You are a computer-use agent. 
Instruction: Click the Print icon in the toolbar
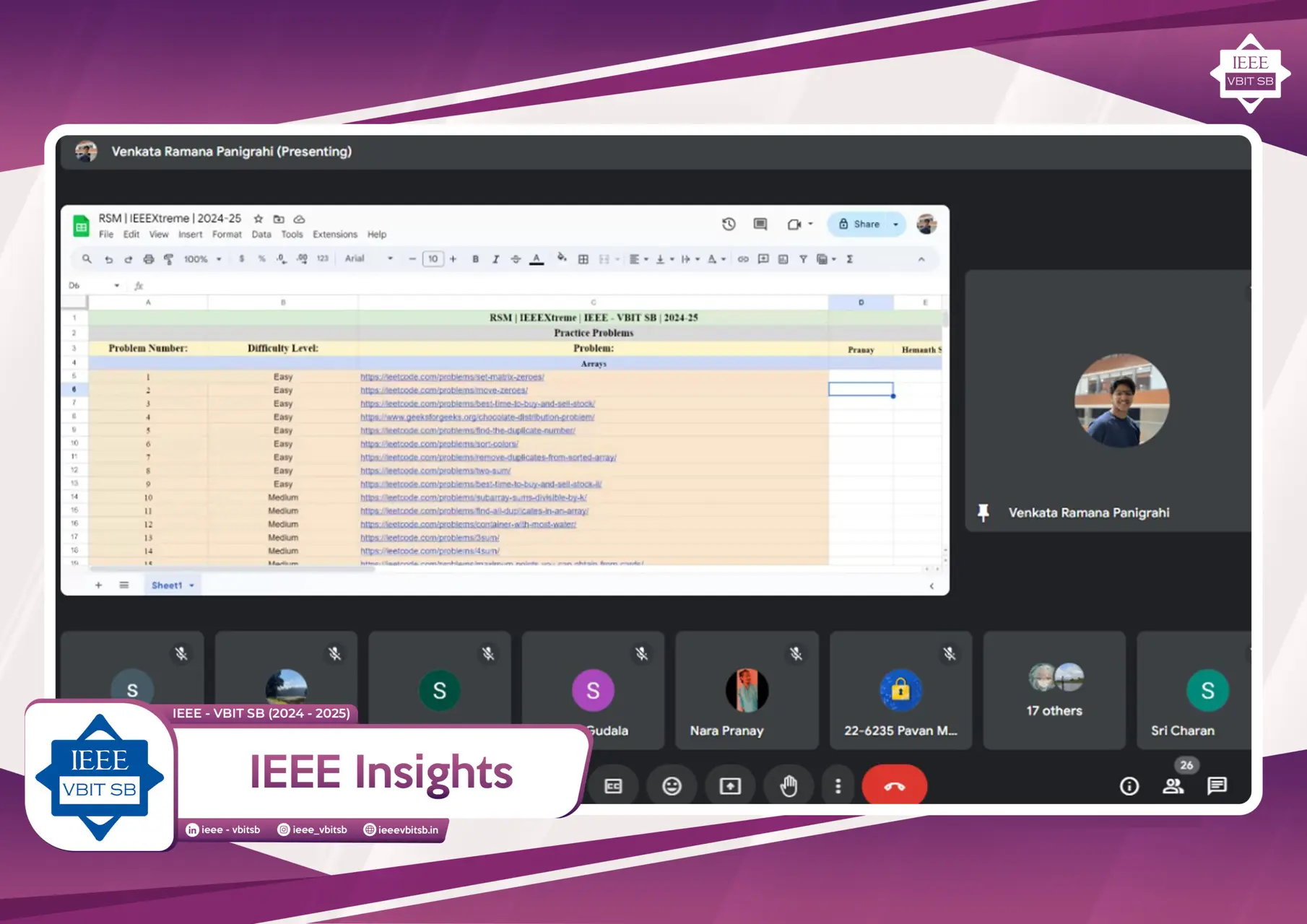pos(148,258)
